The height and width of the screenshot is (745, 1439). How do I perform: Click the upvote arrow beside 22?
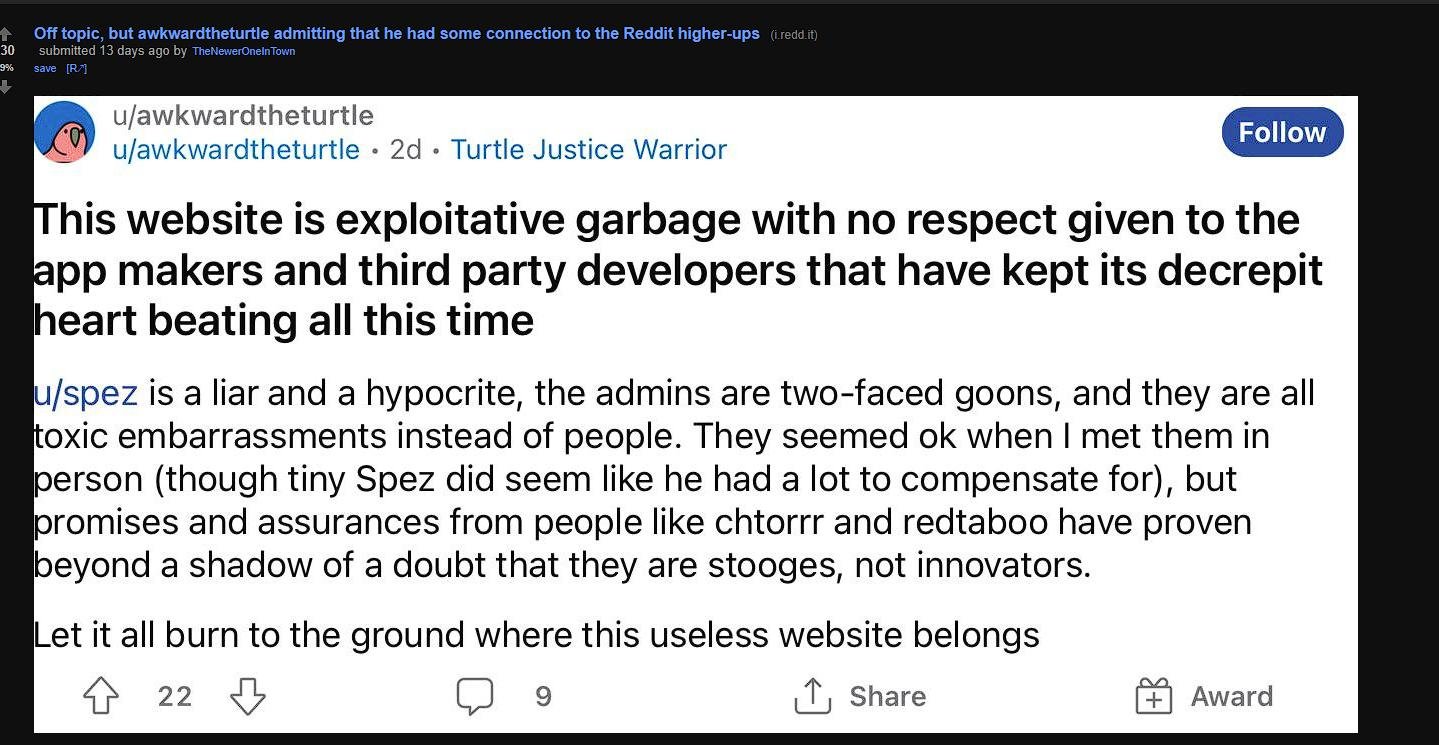pos(101,696)
